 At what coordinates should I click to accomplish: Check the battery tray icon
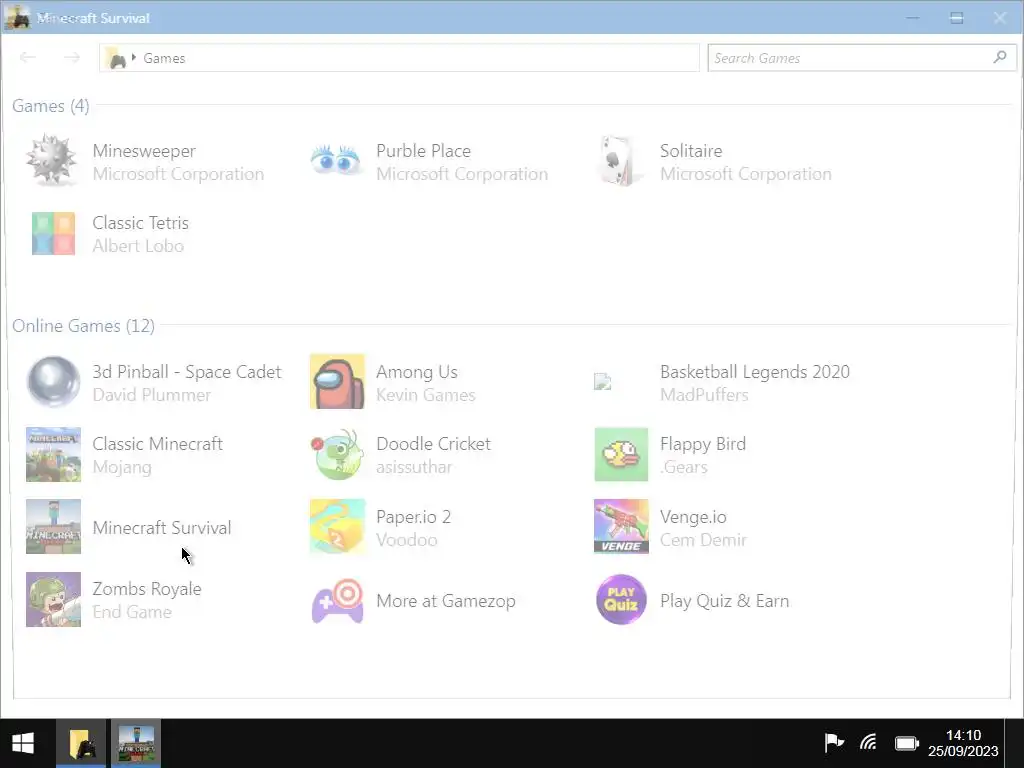(x=906, y=743)
